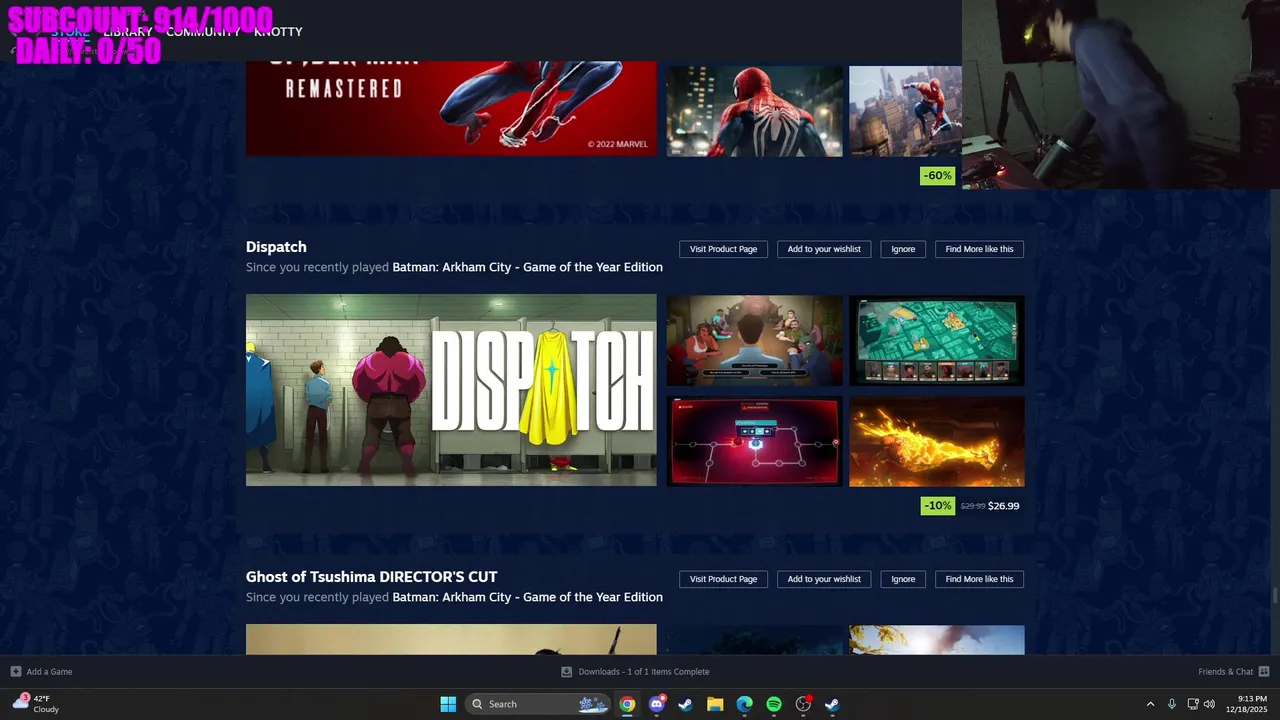The height and width of the screenshot is (720, 1280).
Task: Open Ghost of Tsushima DIRECTOR'S CUT title
Action: click(x=371, y=577)
